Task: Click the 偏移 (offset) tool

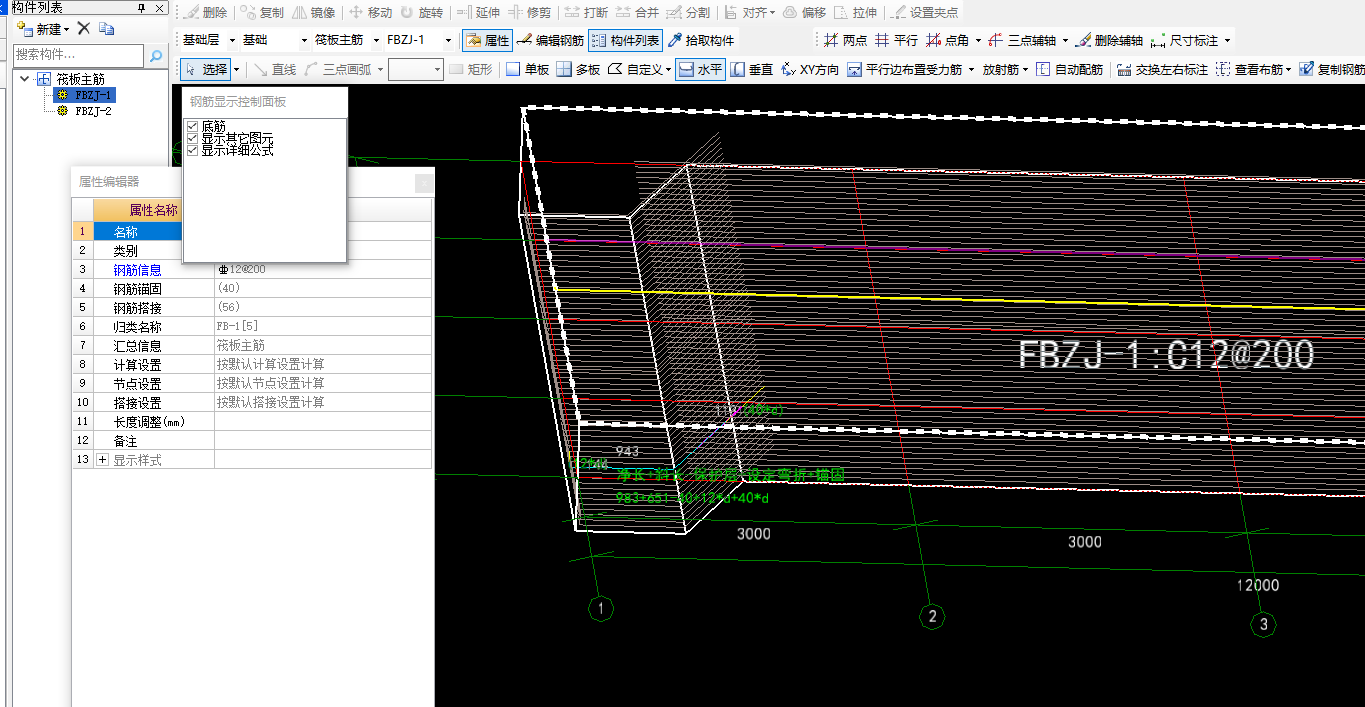Action: click(804, 13)
